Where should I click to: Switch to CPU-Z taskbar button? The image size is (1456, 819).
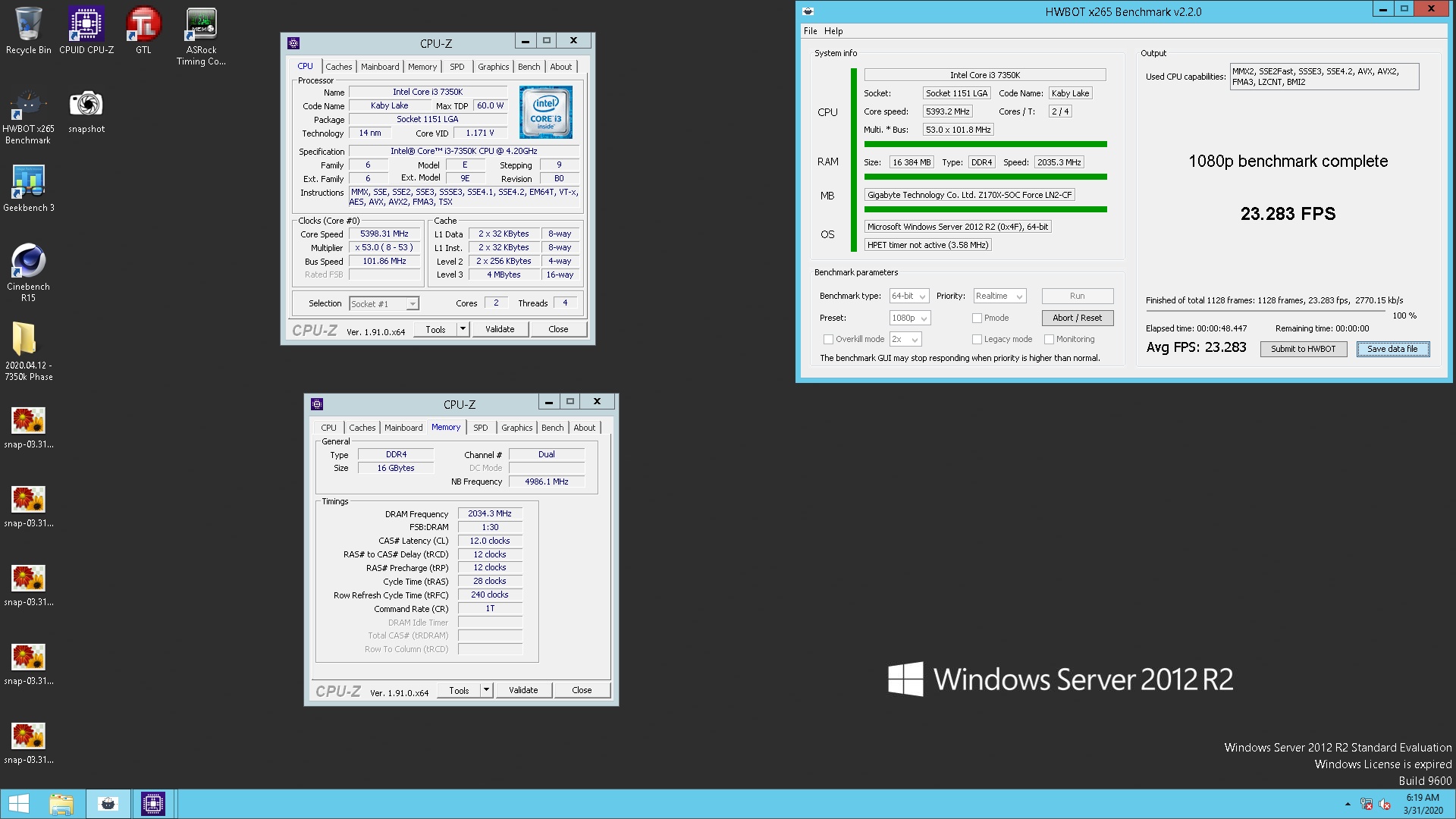(153, 804)
